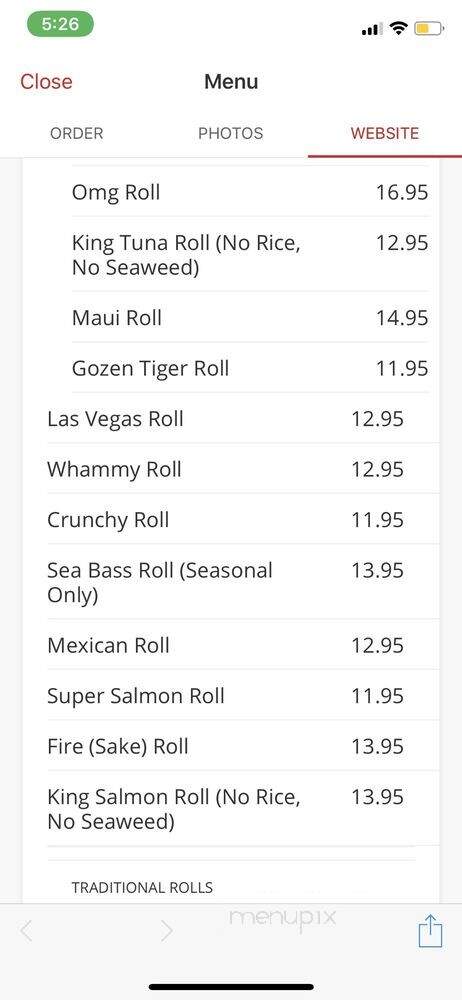
Task: Tap the Maui Roll price 14.95
Action: tap(401, 318)
